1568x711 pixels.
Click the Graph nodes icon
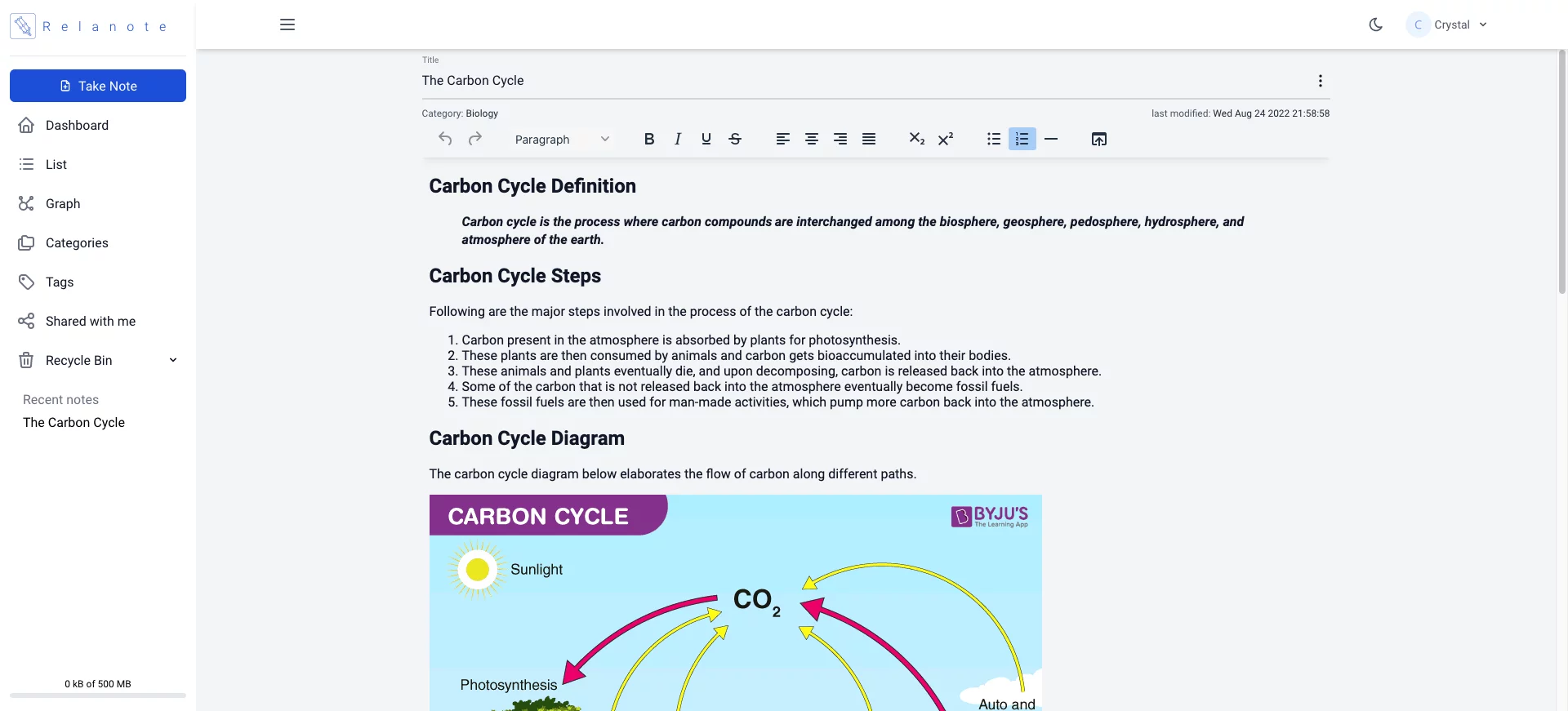[26, 203]
